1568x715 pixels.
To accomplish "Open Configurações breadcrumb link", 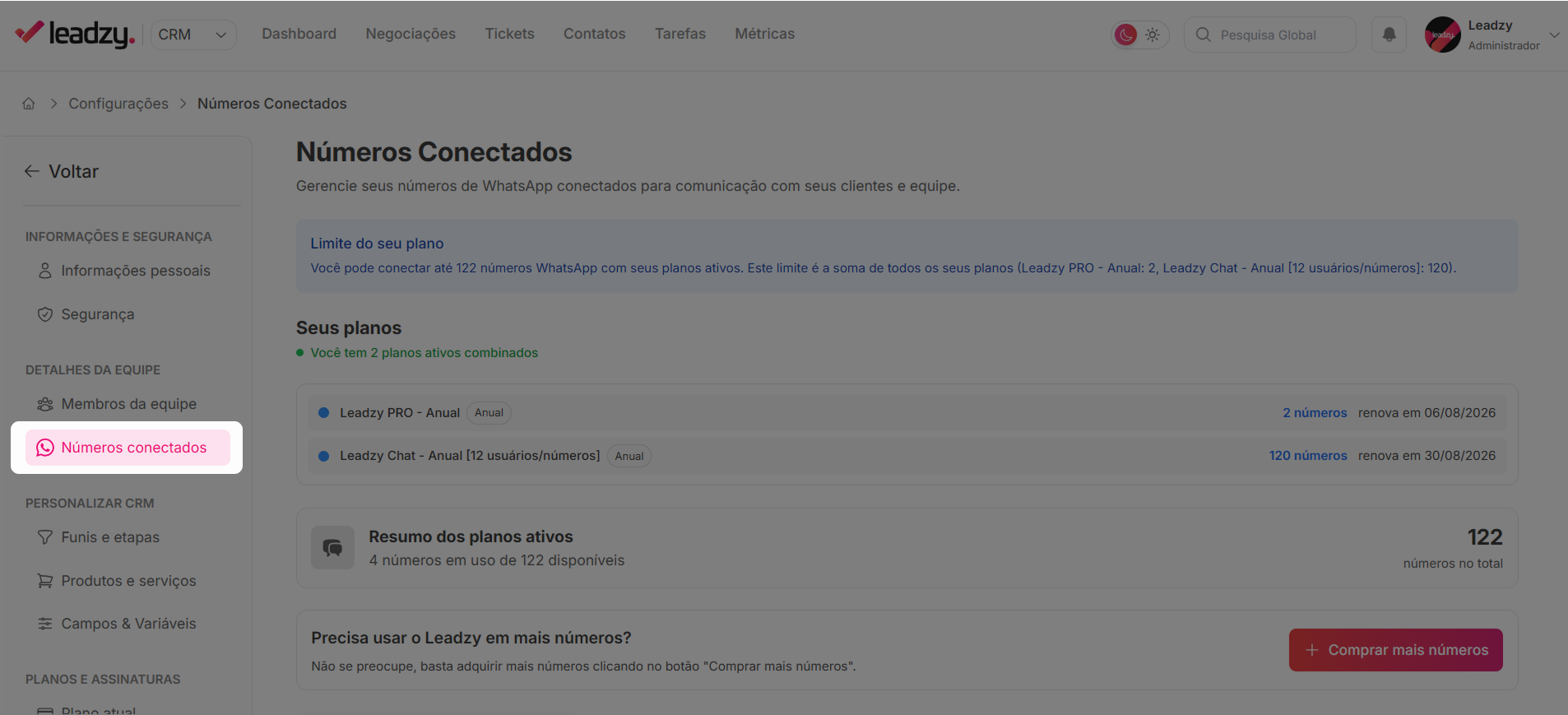I will [x=118, y=104].
